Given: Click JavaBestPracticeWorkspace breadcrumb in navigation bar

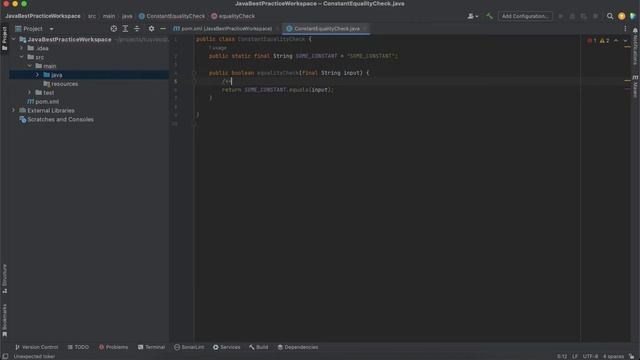Looking at the screenshot, I should [x=43, y=16].
